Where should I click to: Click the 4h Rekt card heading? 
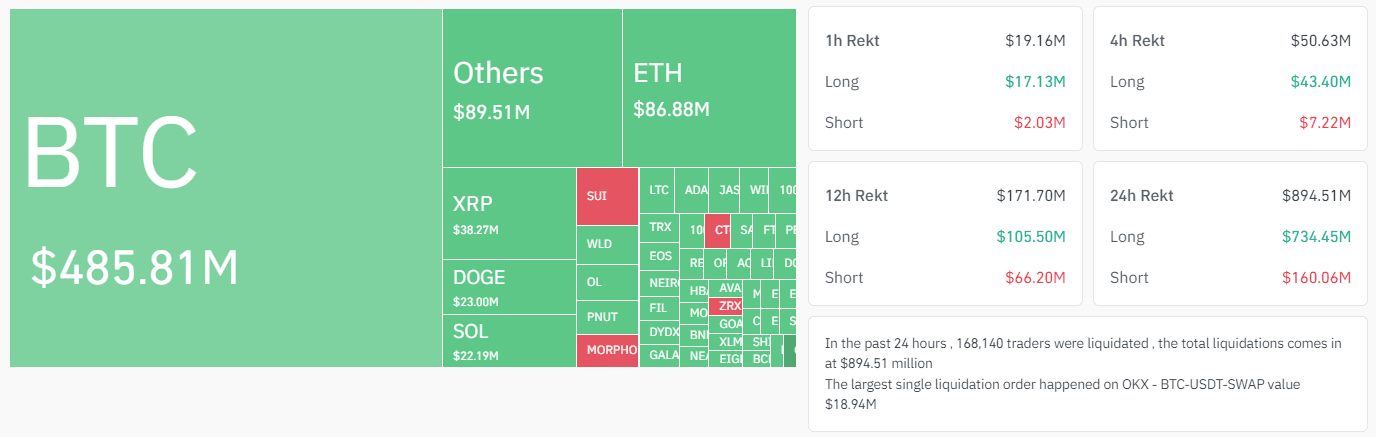(x=1137, y=41)
